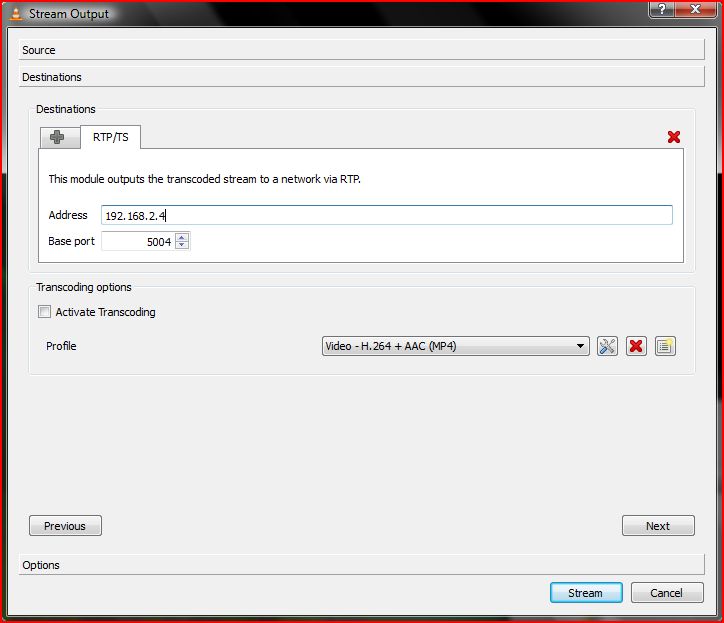The width and height of the screenshot is (724, 623).
Task: Enable the Activate Transcoding checkbox
Action: (44, 312)
